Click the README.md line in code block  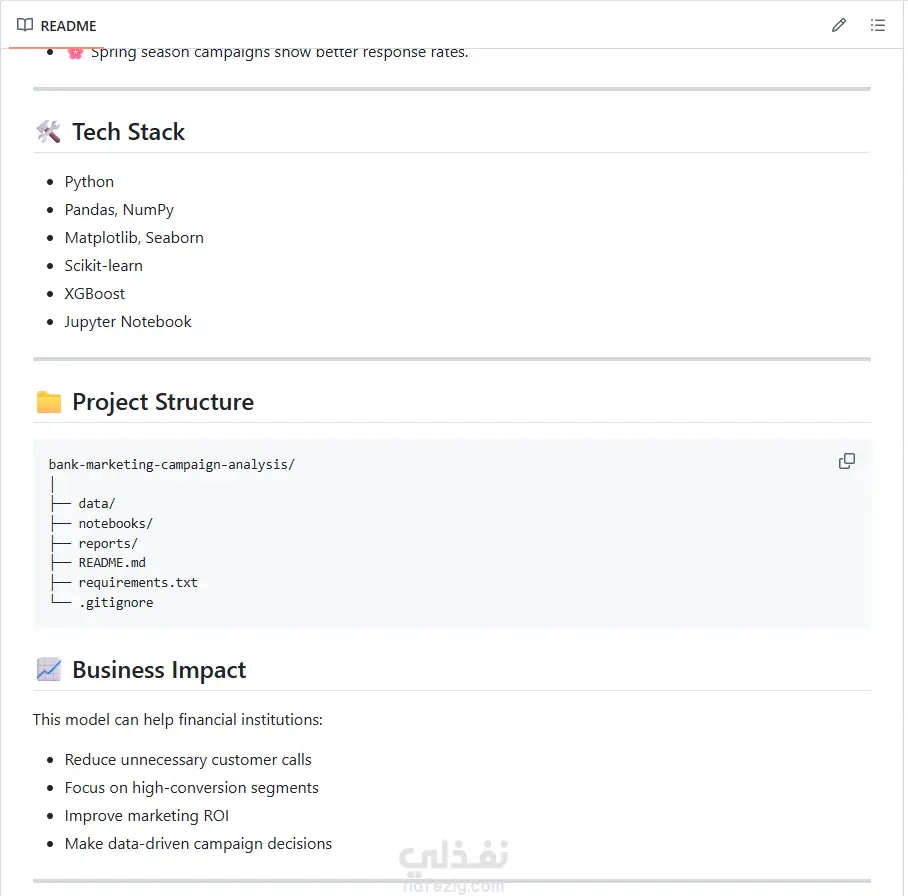(x=112, y=563)
